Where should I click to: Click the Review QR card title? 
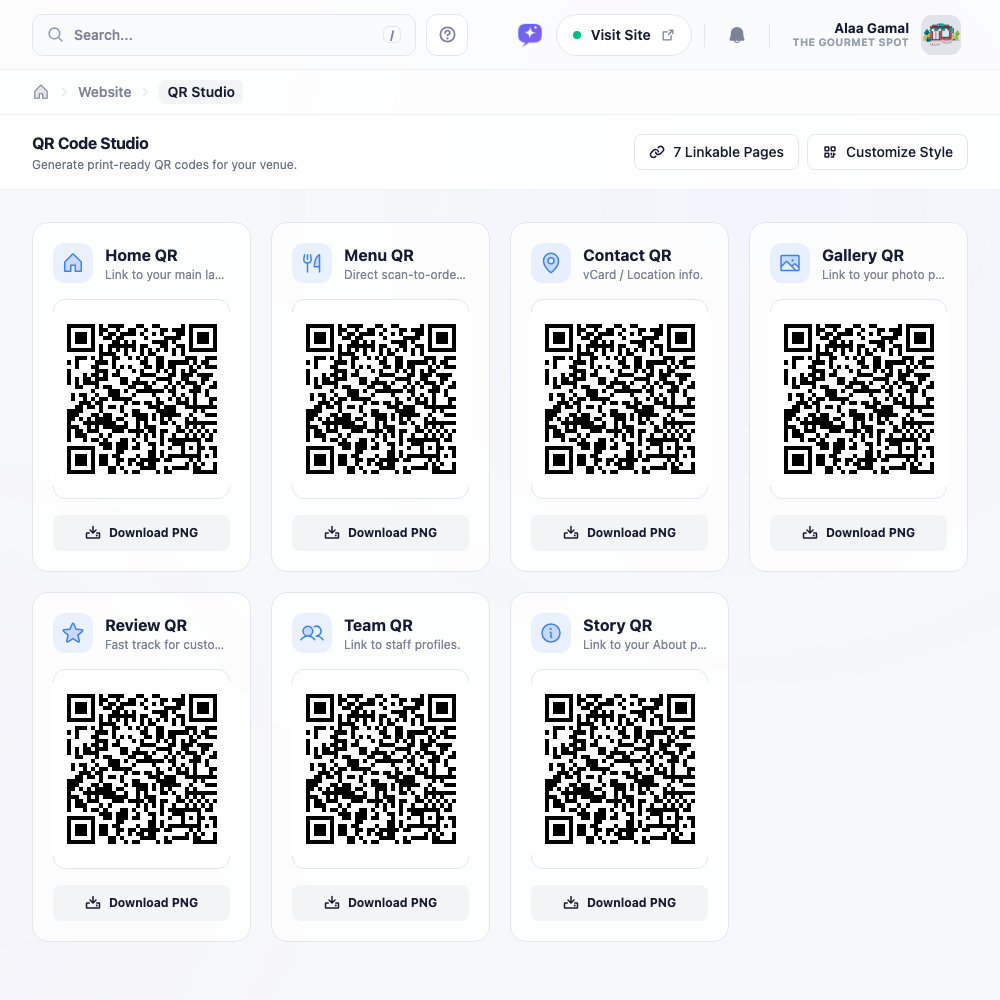click(x=146, y=625)
